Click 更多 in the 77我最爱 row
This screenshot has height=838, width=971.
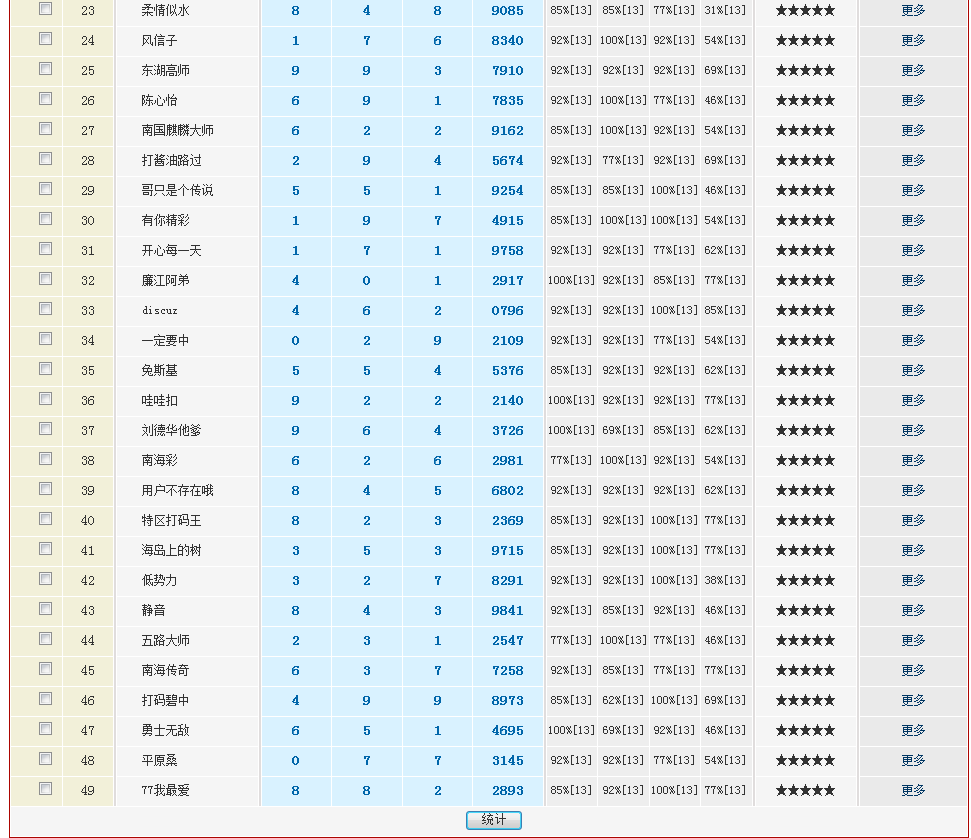(x=913, y=790)
